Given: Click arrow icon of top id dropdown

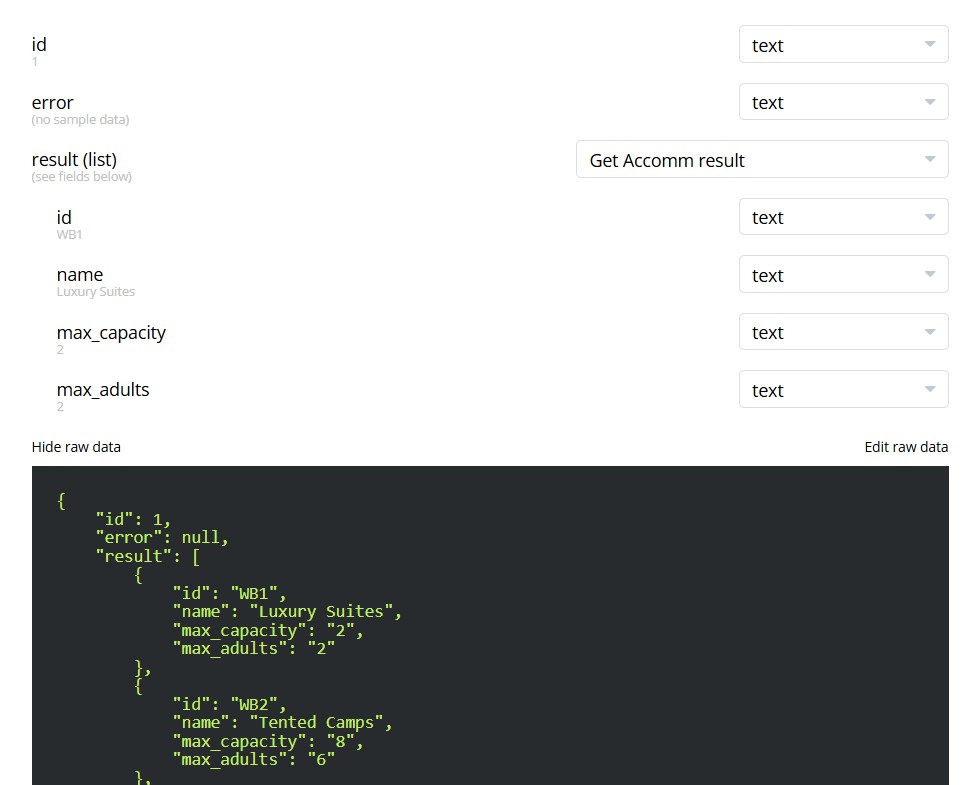Looking at the screenshot, I should [x=930, y=44].
